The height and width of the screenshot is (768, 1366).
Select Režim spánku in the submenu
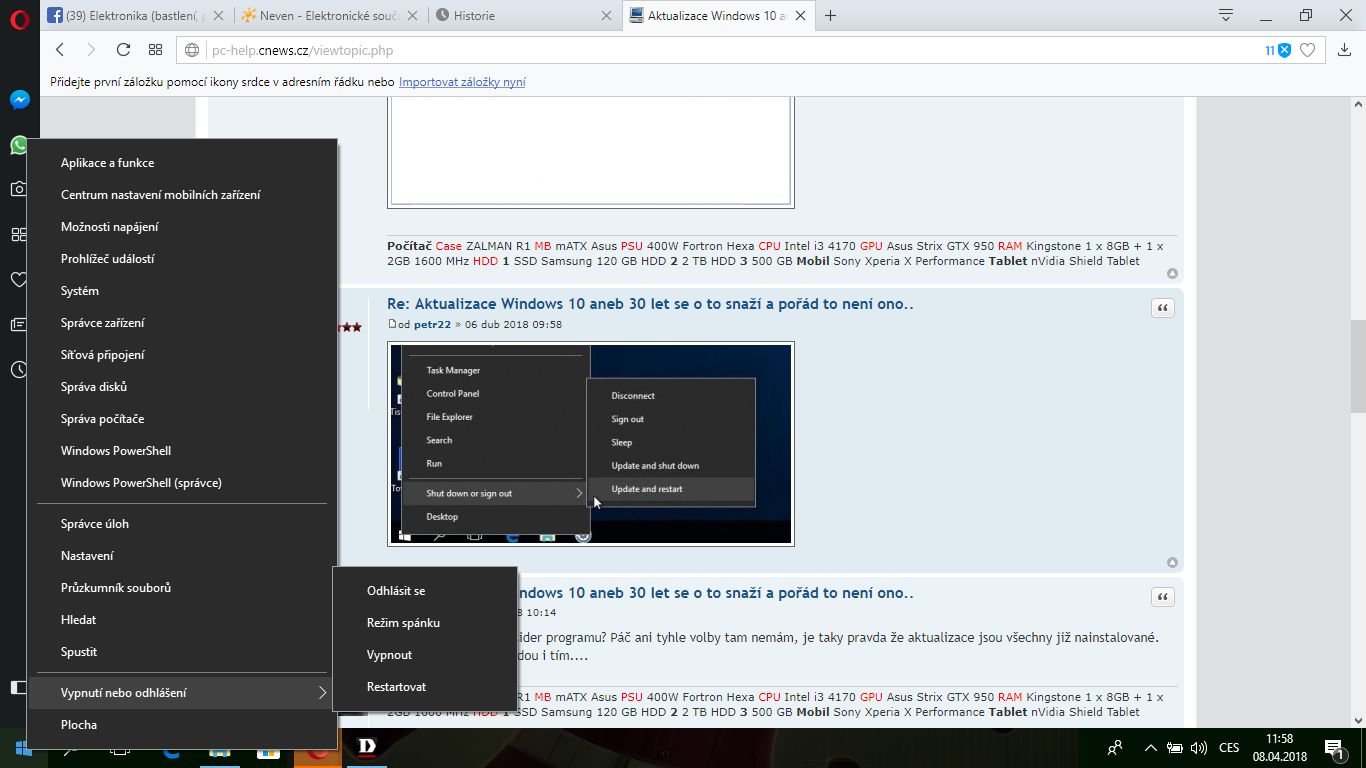(425, 623)
